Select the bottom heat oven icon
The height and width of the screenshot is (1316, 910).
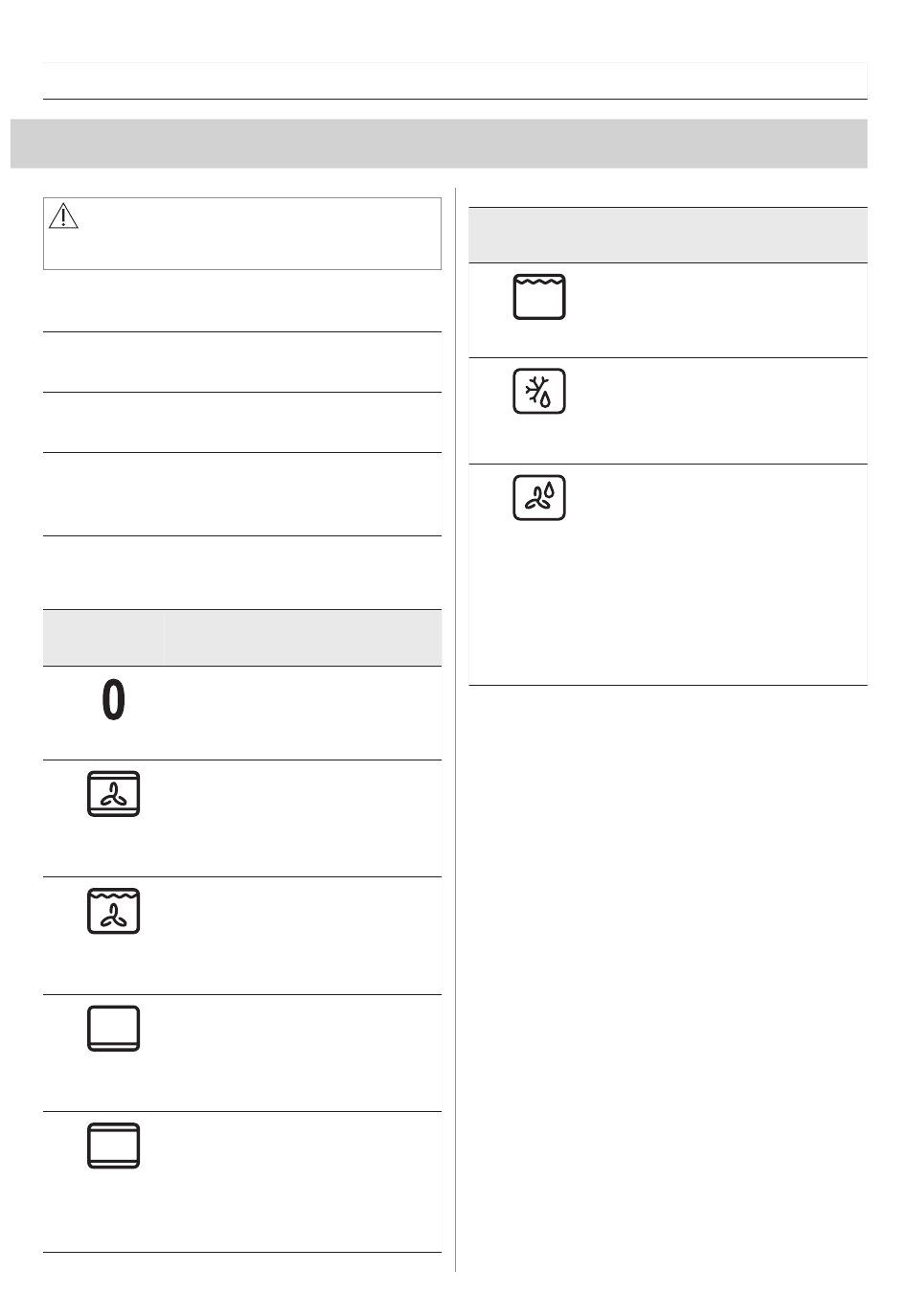(x=113, y=1028)
